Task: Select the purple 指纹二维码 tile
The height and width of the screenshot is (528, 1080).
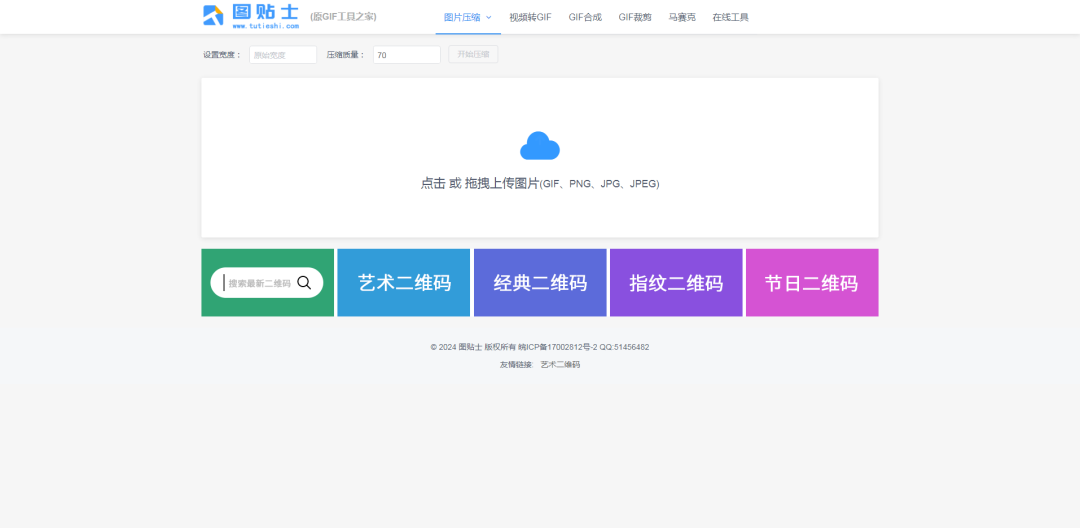Action: point(676,283)
